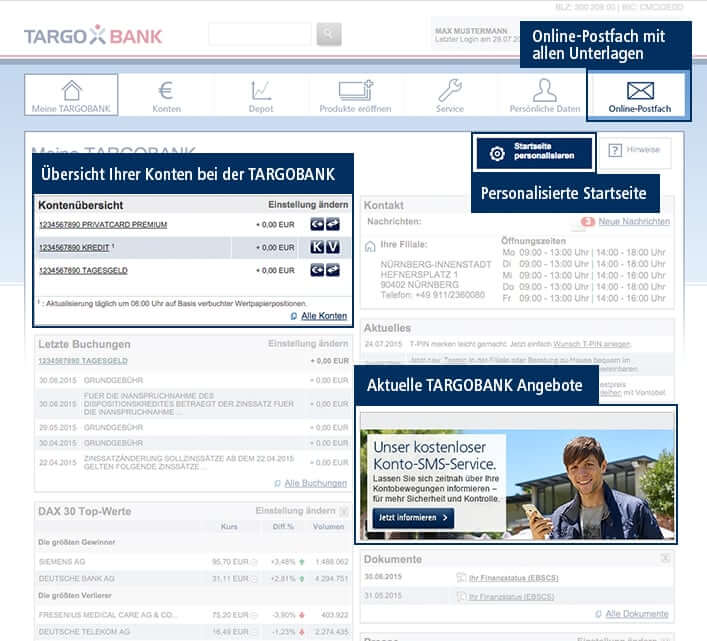Click the red new messages badge

point(588,221)
